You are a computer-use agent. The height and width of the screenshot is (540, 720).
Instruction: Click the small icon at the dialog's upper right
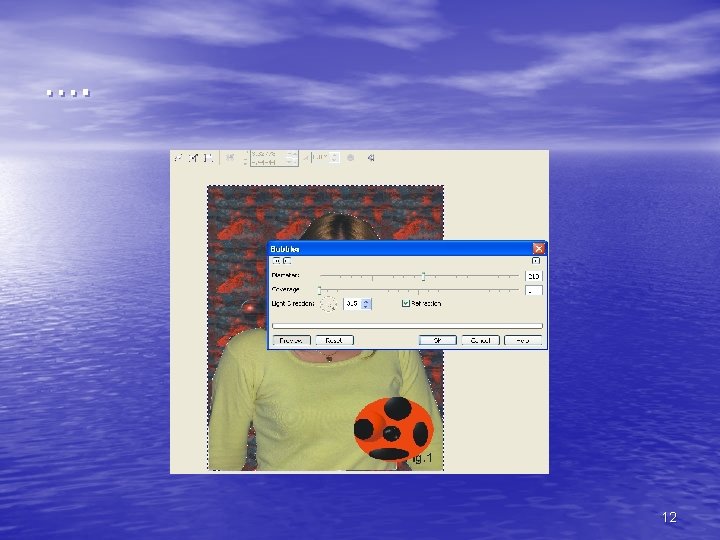click(x=535, y=261)
